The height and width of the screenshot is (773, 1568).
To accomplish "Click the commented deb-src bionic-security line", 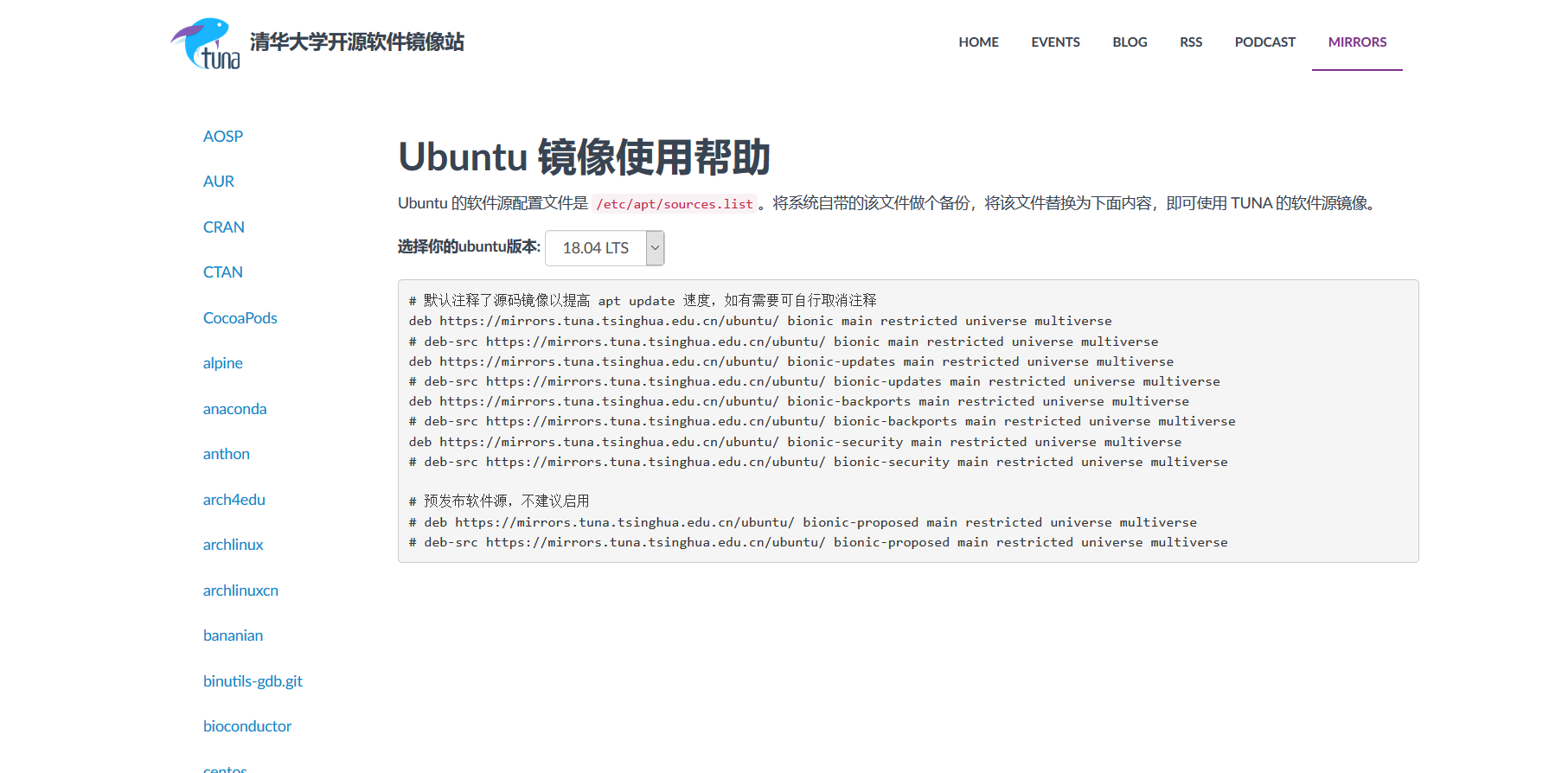I will tap(818, 462).
